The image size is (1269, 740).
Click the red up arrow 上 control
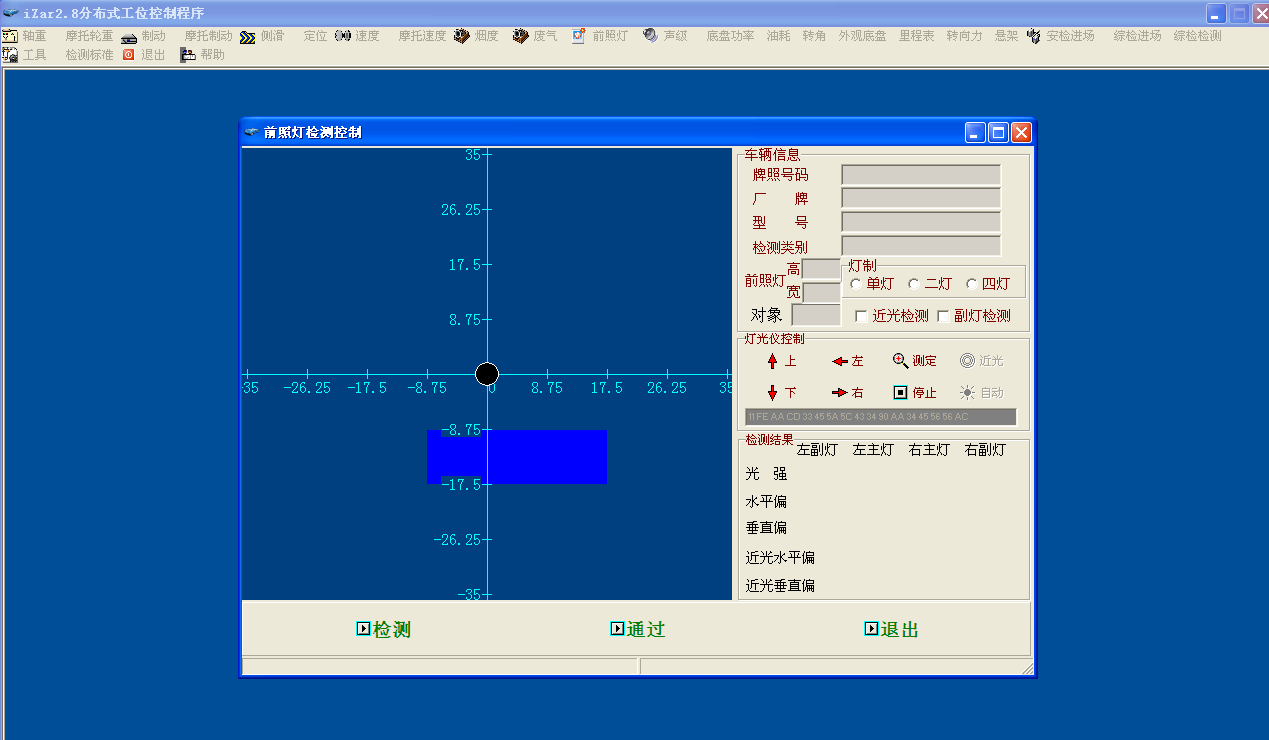[x=772, y=361]
